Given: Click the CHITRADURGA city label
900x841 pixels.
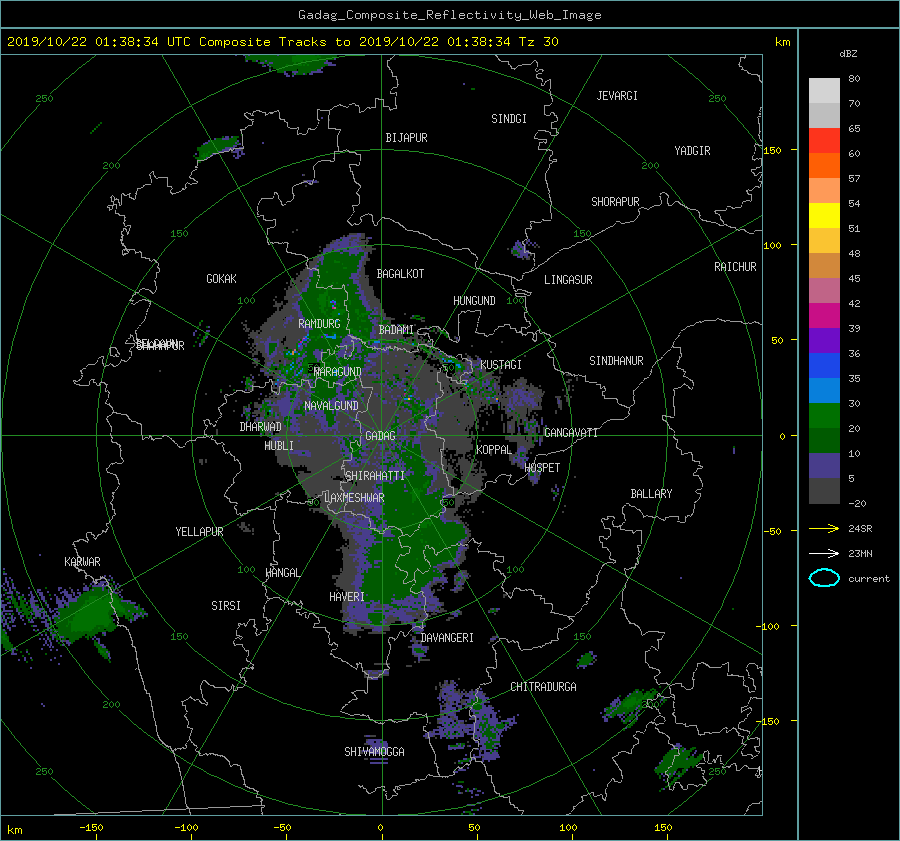Looking at the screenshot, I should pos(543,687).
